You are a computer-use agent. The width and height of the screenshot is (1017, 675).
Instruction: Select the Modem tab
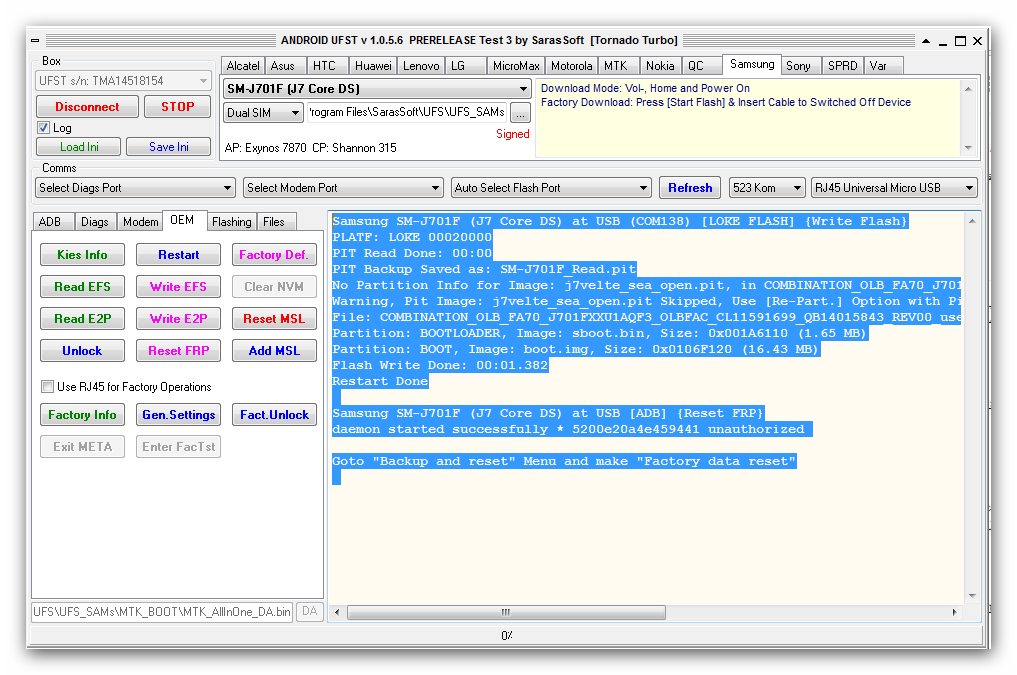click(x=141, y=222)
